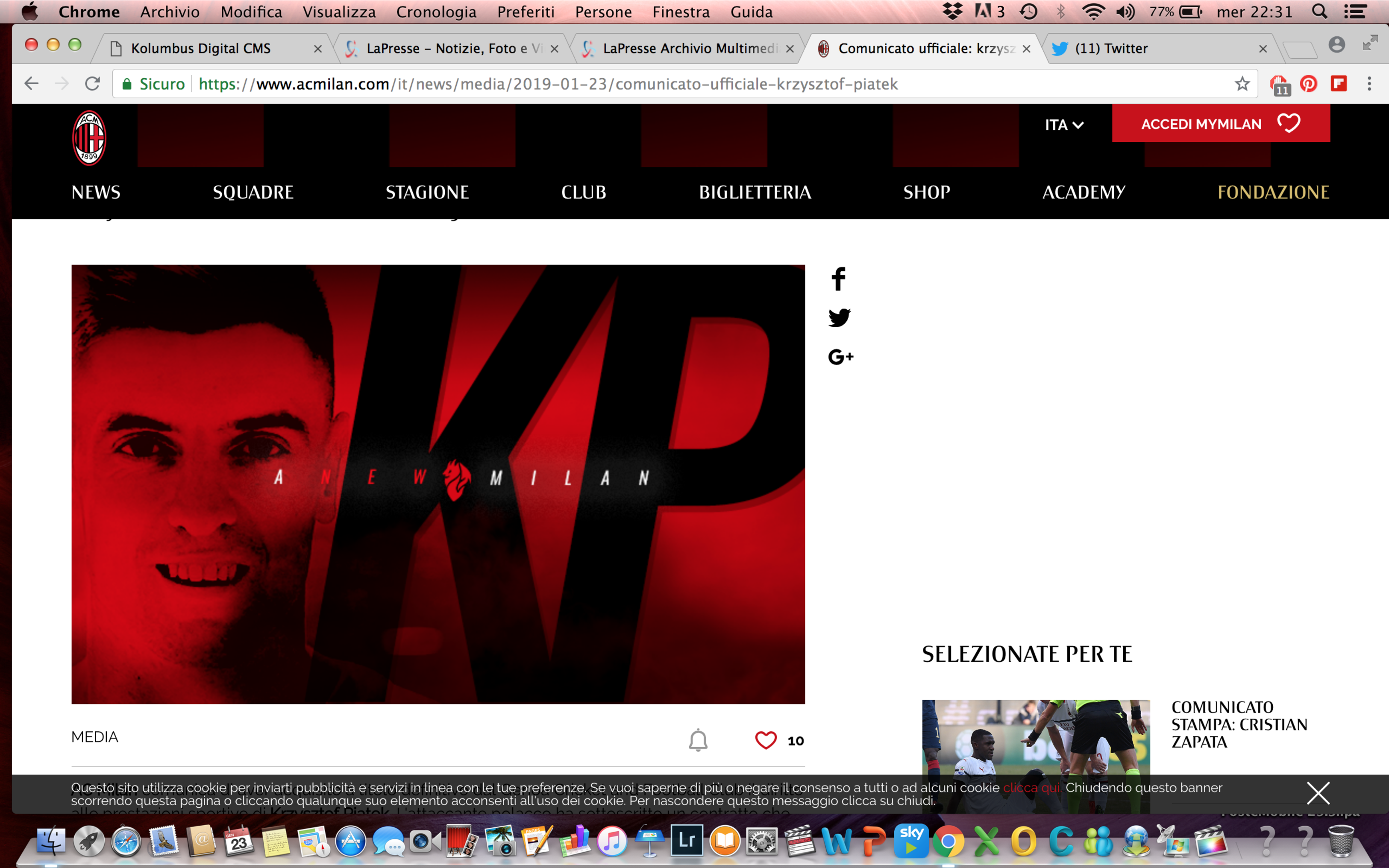Launch Microsoft Word from the Dock
The image size is (1389, 868).
[837, 842]
